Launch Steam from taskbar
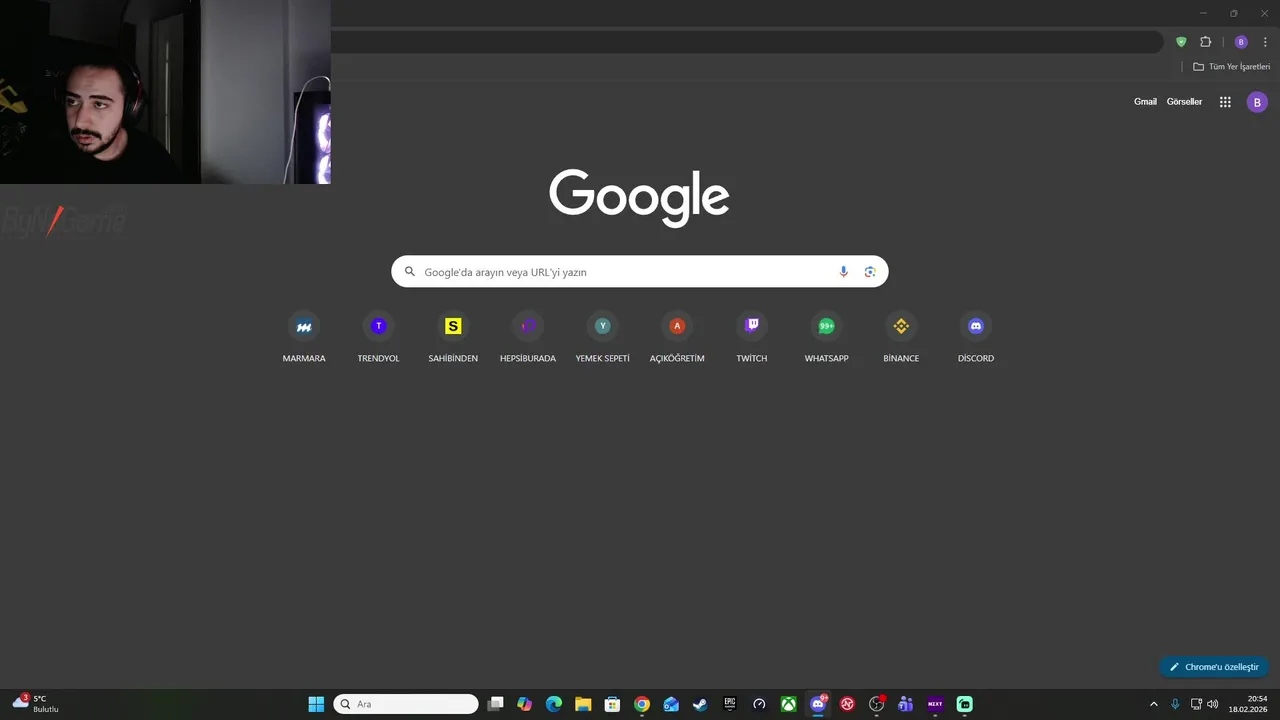The image size is (1280, 720). pos(700,704)
